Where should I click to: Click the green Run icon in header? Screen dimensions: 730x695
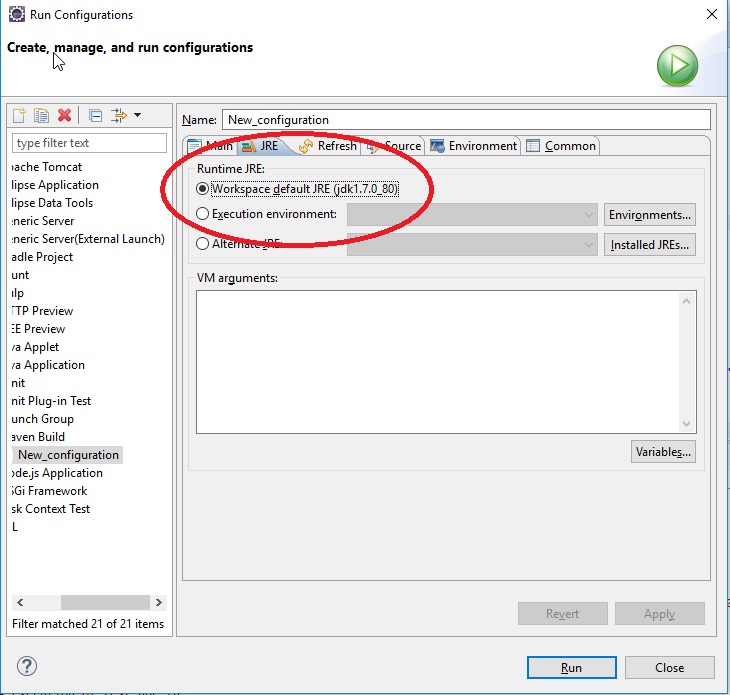point(677,67)
